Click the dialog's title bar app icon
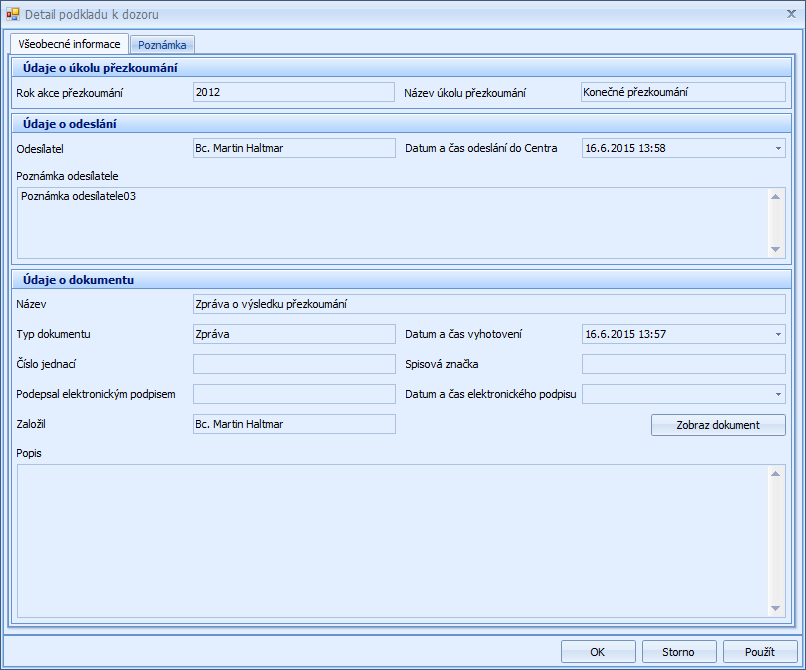The image size is (806, 670). pyautogui.click(x=13, y=14)
